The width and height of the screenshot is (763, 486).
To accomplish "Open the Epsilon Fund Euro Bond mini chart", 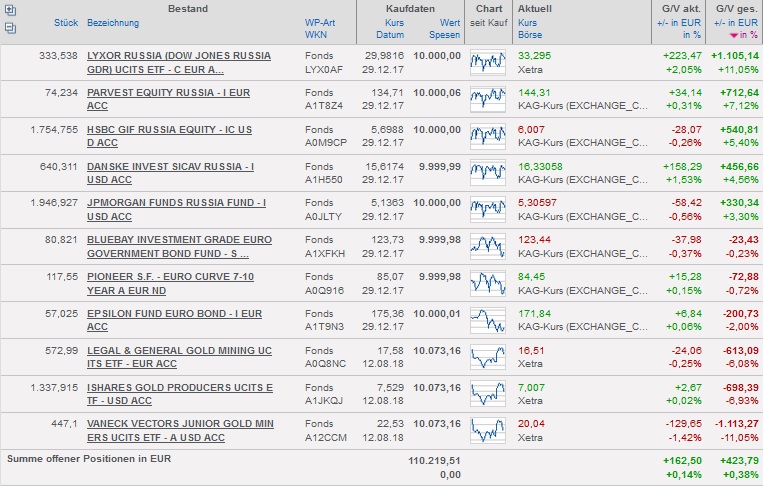I will [x=488, y=321].
